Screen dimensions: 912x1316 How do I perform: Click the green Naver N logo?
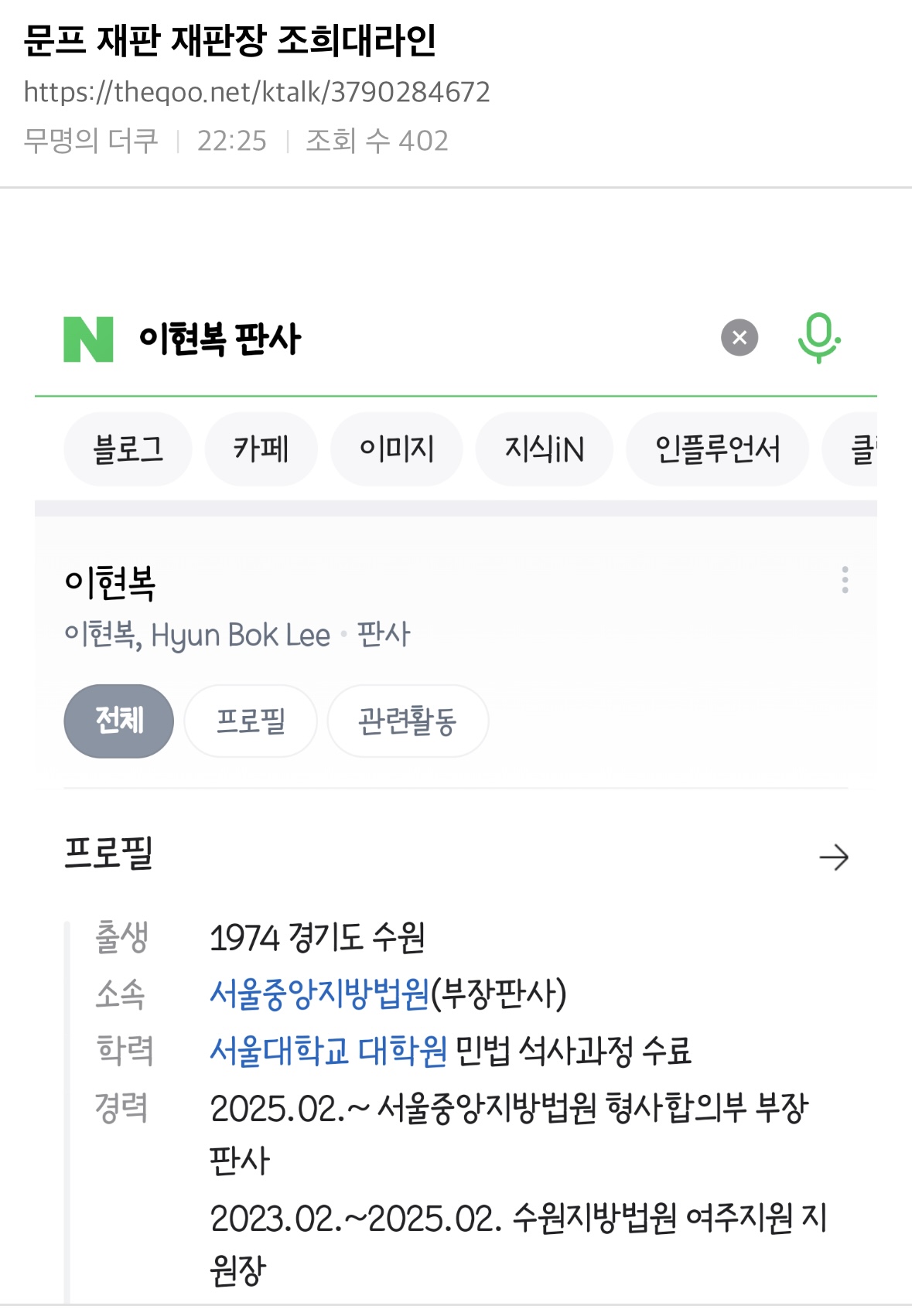[88, 339]
